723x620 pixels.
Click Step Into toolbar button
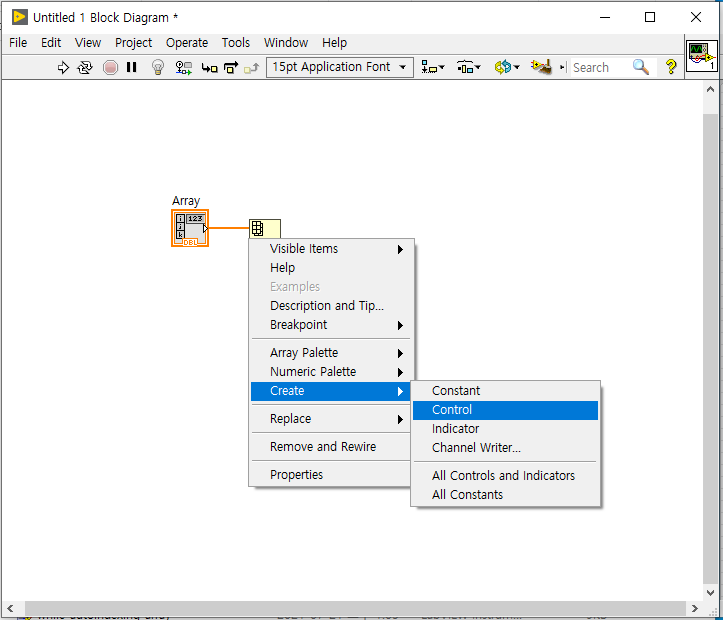[209, 68]
